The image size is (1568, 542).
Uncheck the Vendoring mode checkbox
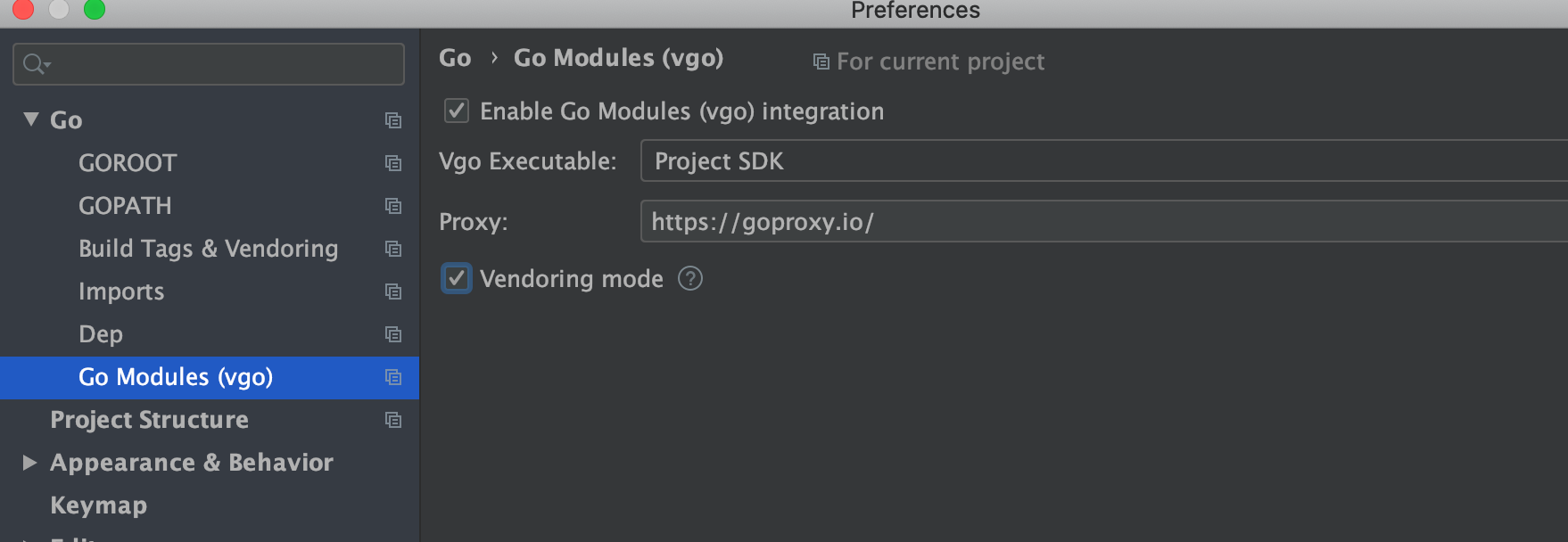point(457,278)
